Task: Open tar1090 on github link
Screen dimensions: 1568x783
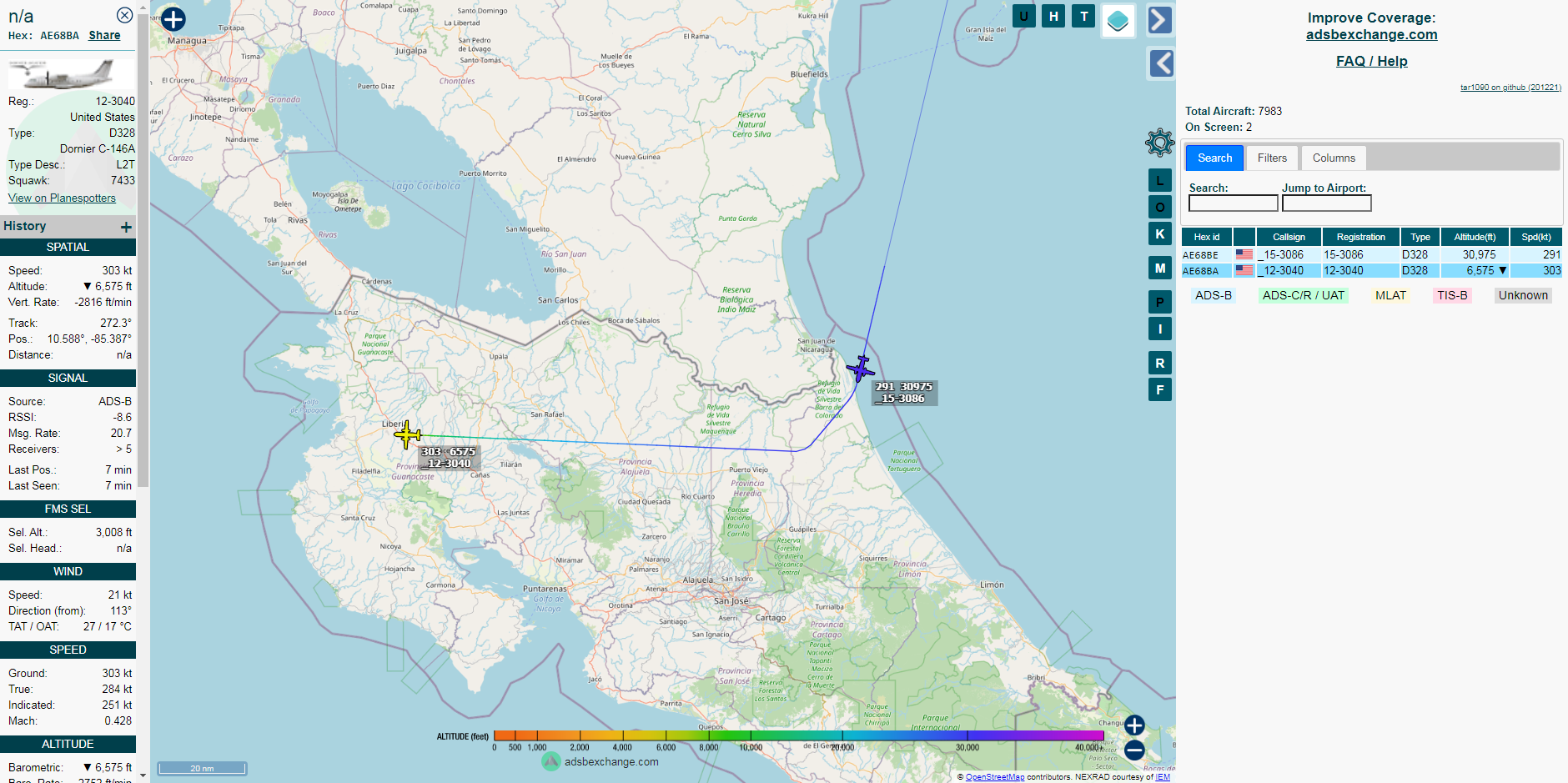Action: click(x=1510, y=87)
